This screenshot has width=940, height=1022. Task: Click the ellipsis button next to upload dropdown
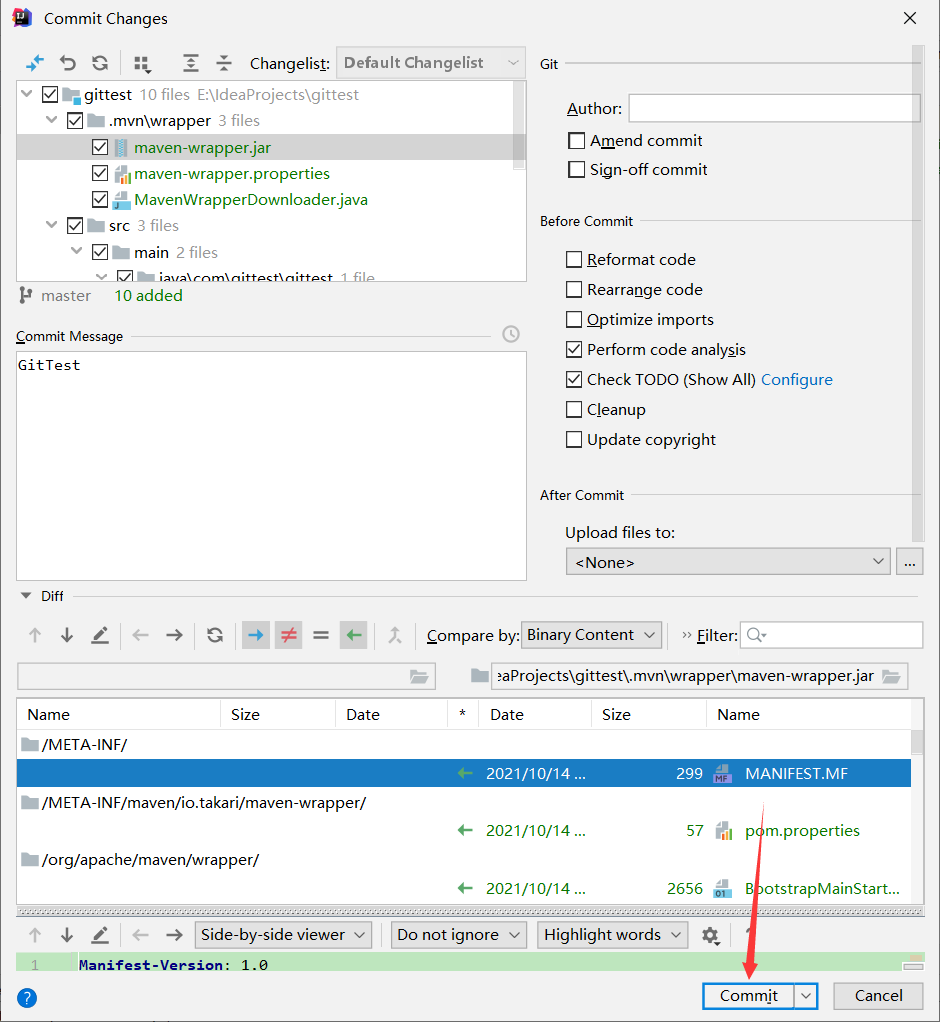(x=910, y=562)
